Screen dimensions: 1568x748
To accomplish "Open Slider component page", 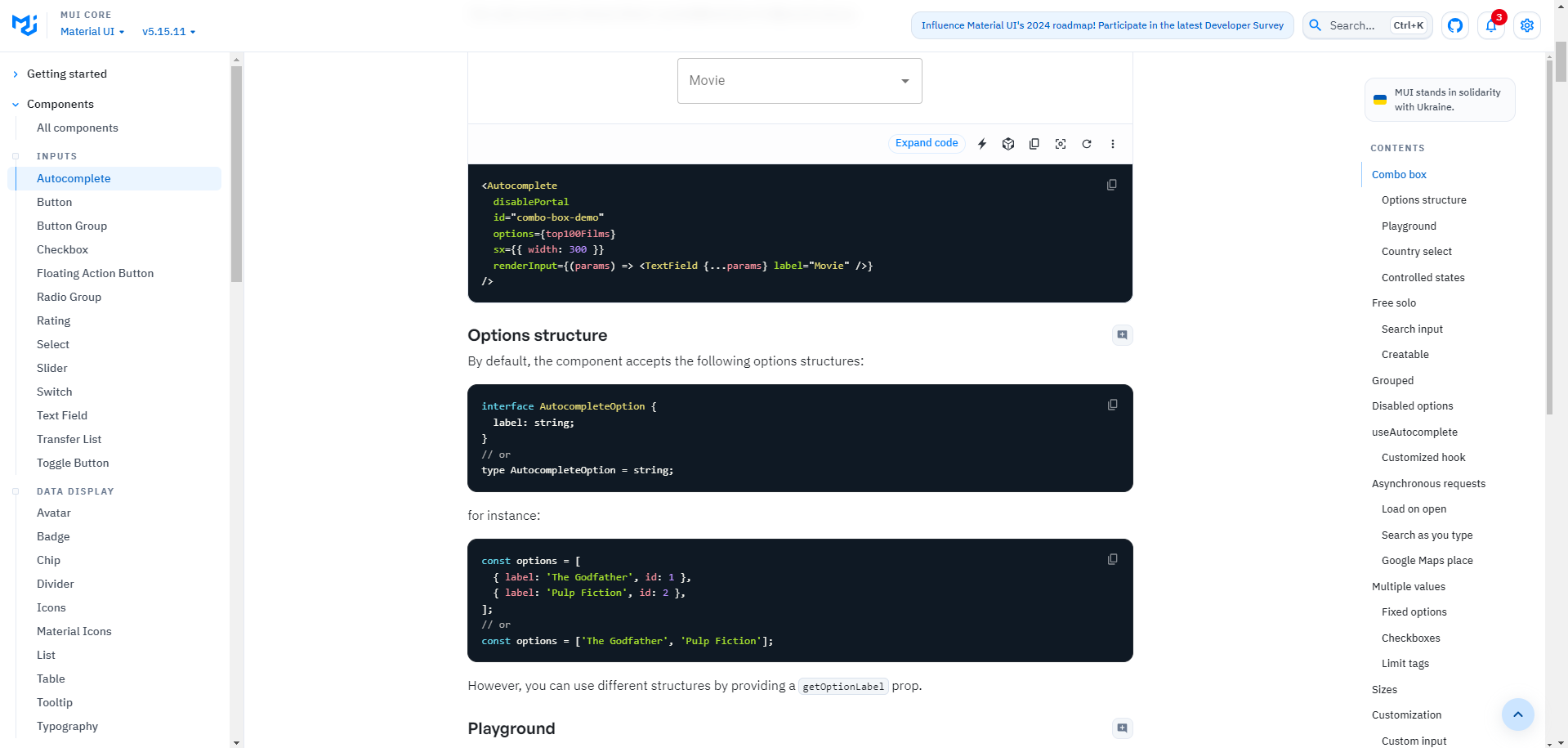I will pyautogui.click(x=52, y=368).
